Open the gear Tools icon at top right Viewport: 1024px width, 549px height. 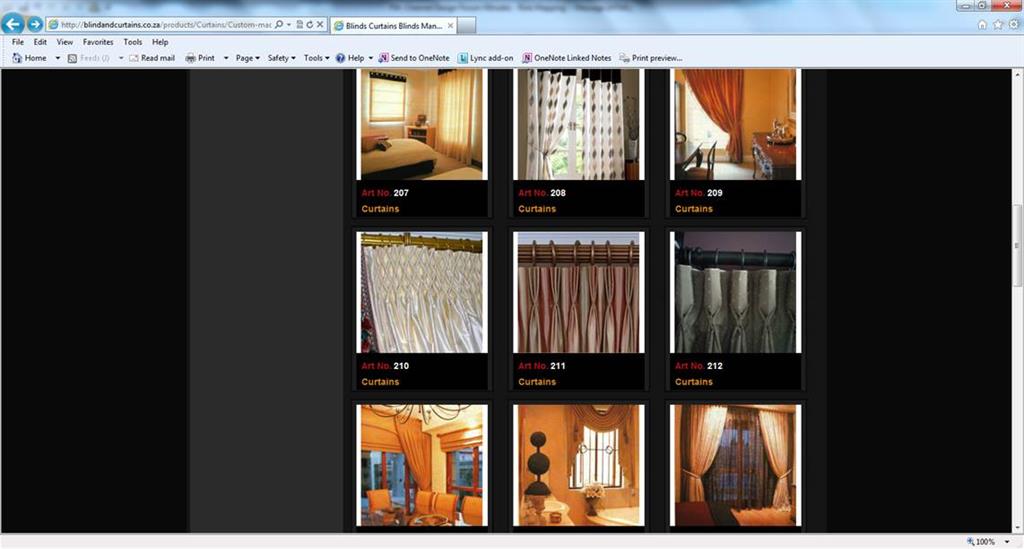(x=1014, y=25)
